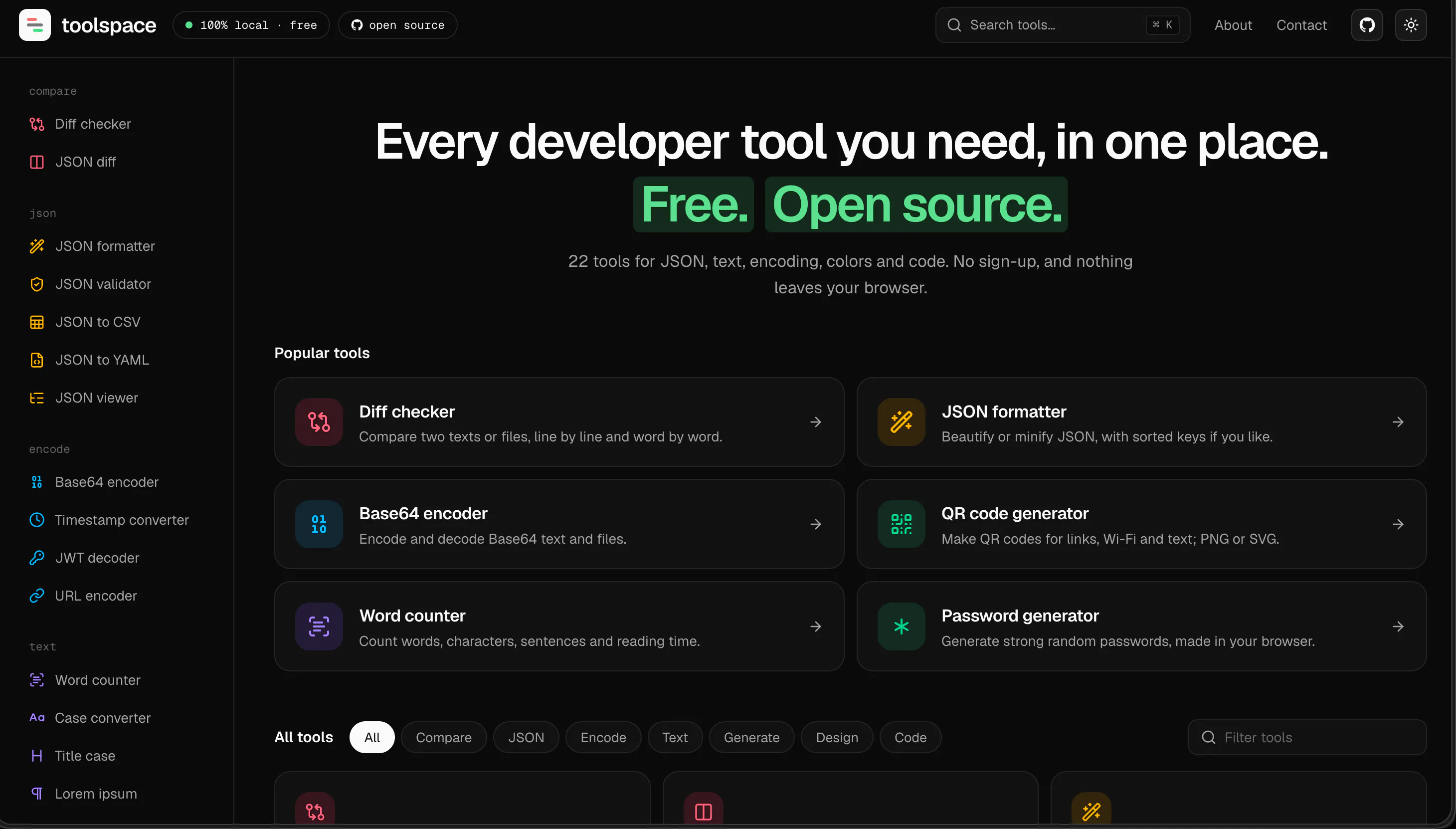This screenshot has height=829, width=1456.
Task: Click the Base64 encoder popular card icon
Action: tap(319, 524)
